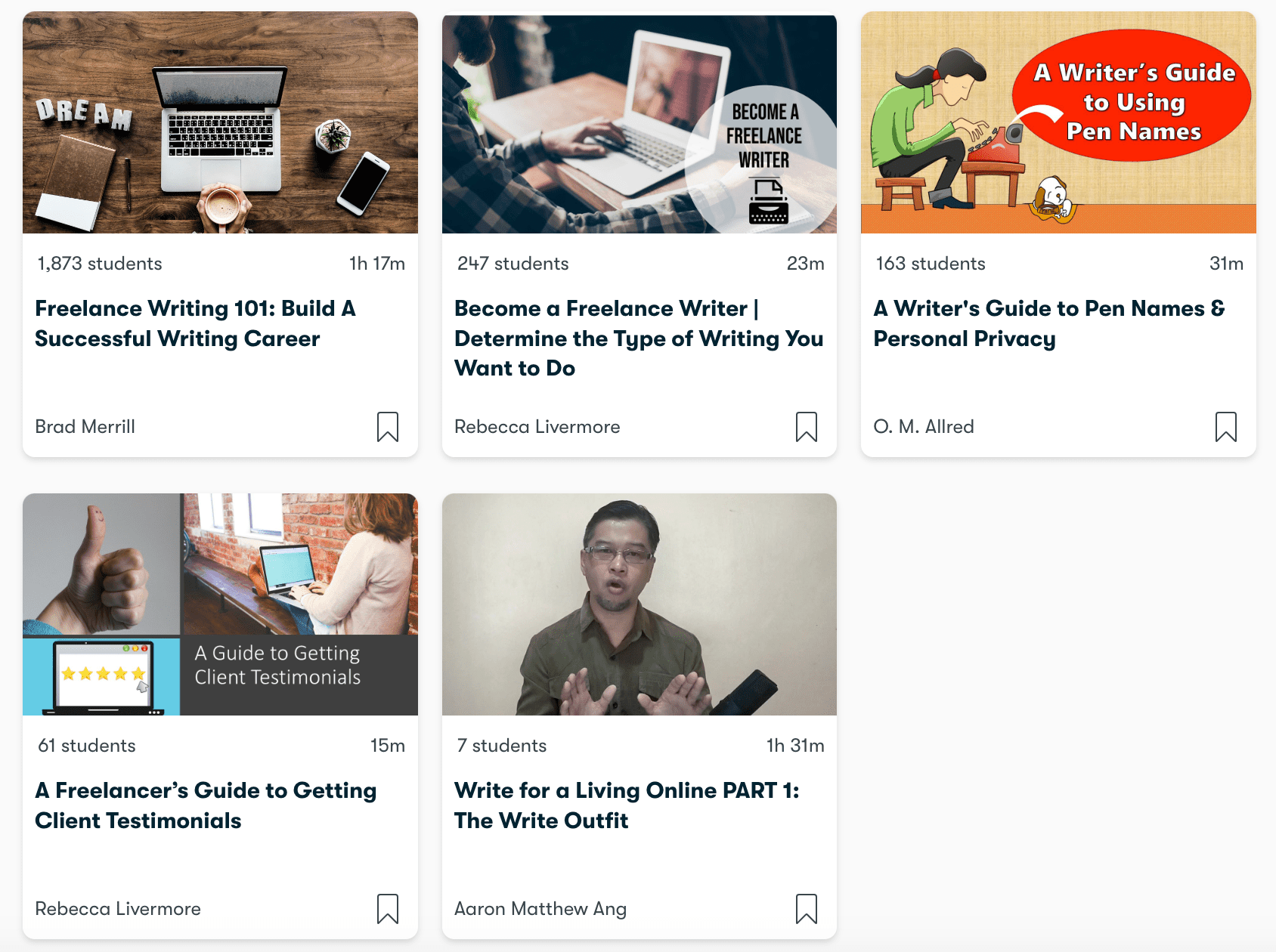Bookmark Write for a Living Online class
Image resolution: width=1276 pixels, height=952 pixels.
807,909
